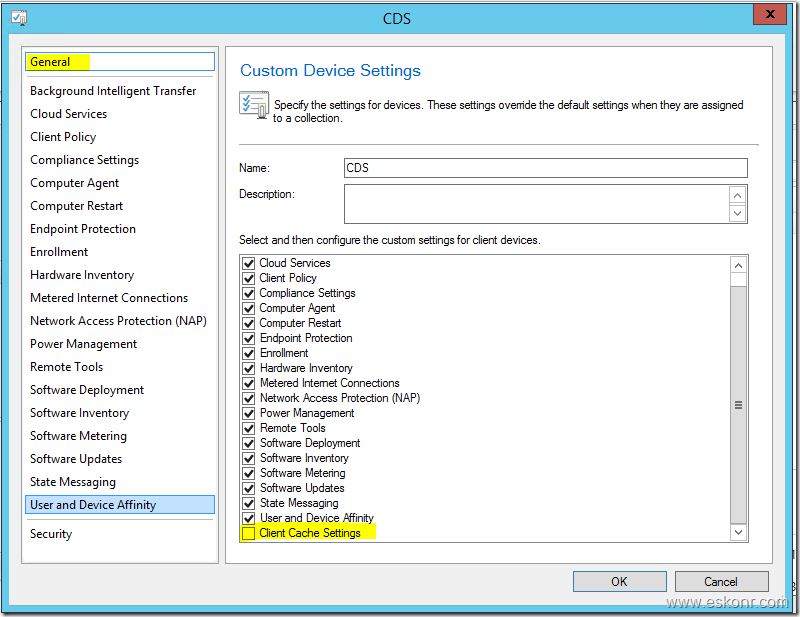Enable the Client Cache Settings checkbox
The image size is (800, 617).
[x=249, y=534]
